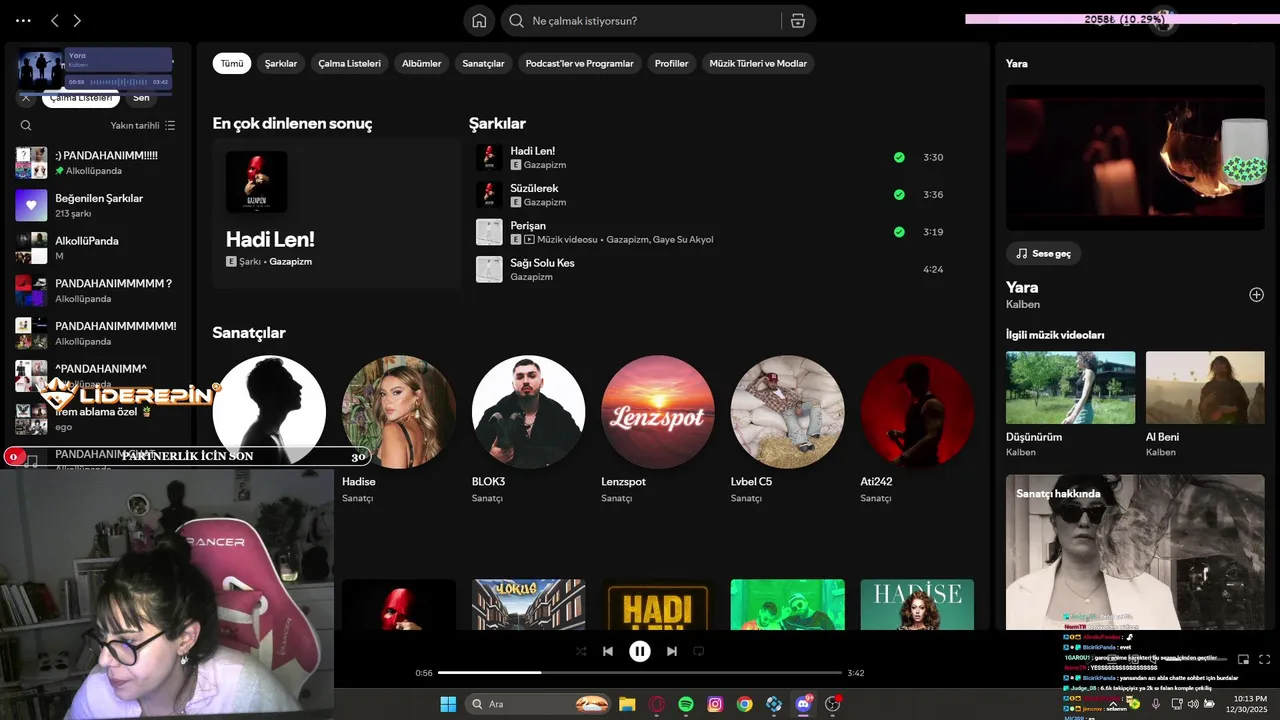Screen dimensions: 1280x720
Task: Open the Gazapizm link in the top result
Action: pyautogui.click(x=291, y=261)
